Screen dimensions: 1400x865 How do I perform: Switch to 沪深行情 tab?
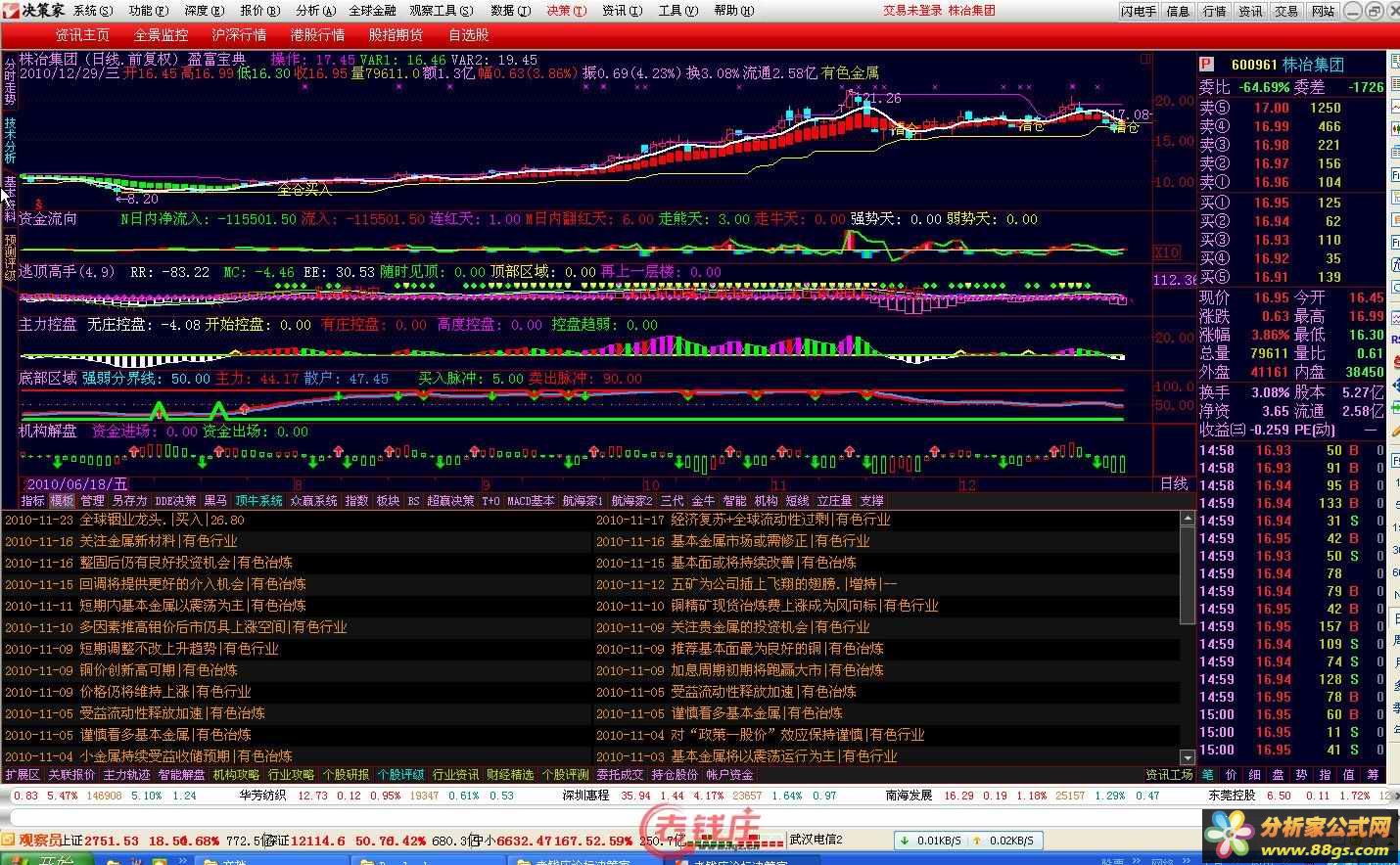click(x=240, y=35)
